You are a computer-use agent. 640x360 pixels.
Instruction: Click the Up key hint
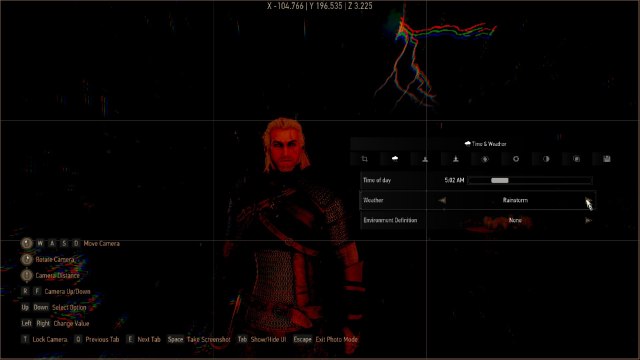[x=25, y=307]
